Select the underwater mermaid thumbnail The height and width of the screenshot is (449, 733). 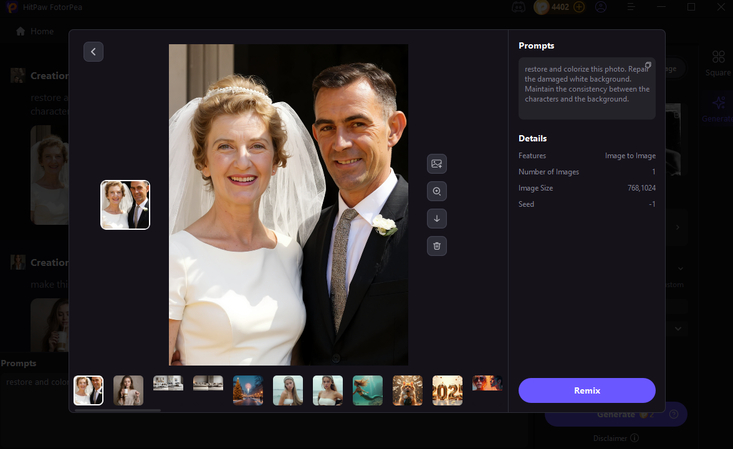(367, 390)
